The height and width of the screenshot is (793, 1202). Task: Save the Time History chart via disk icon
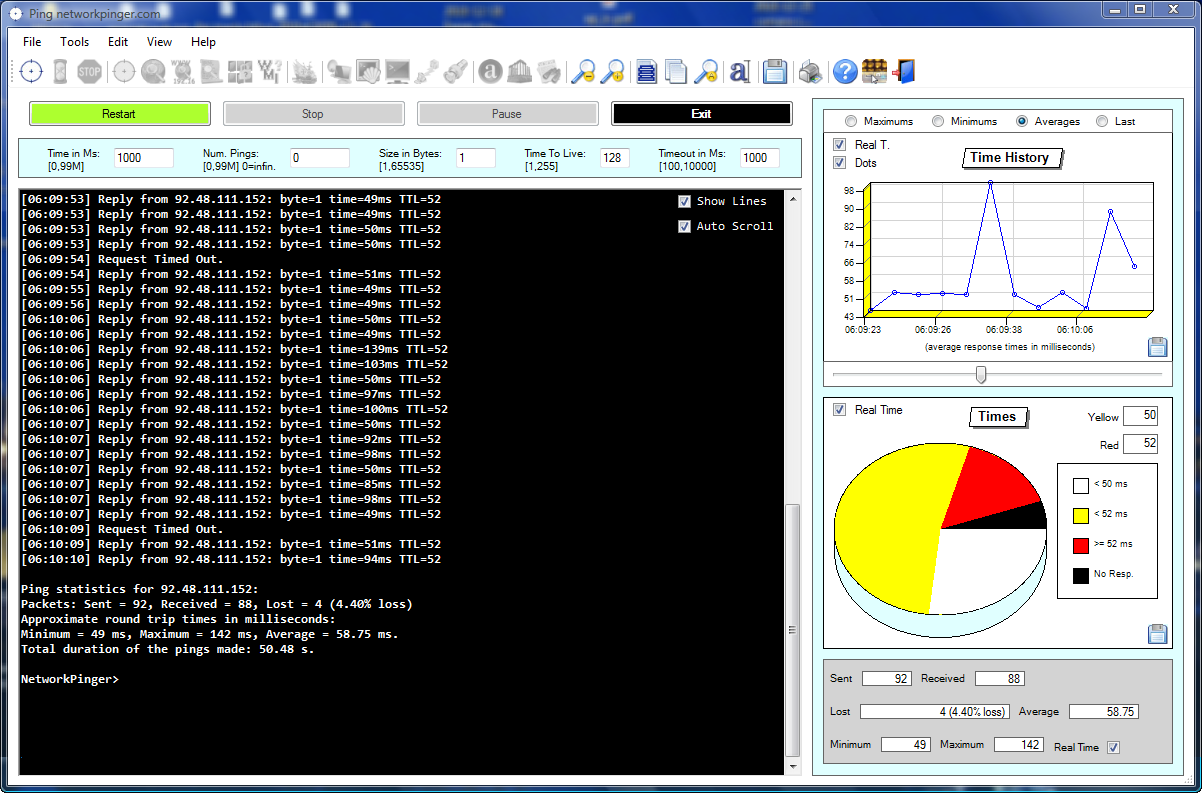tap(1157, 347)
